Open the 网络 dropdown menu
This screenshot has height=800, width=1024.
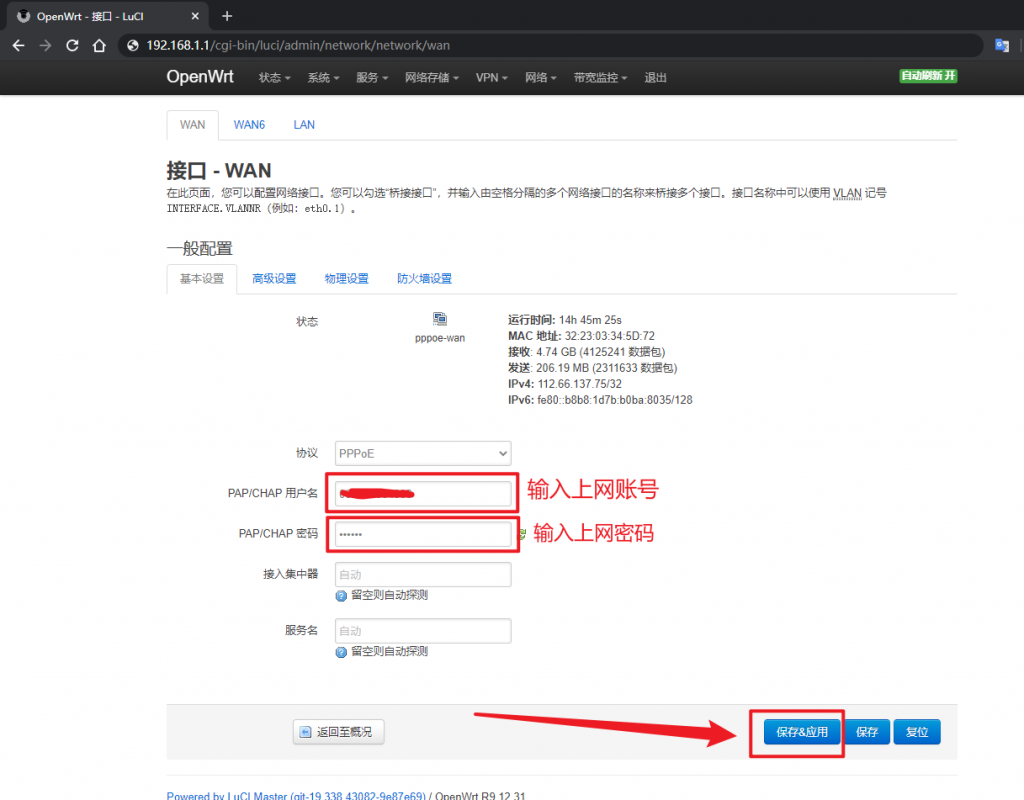[541, 78]
